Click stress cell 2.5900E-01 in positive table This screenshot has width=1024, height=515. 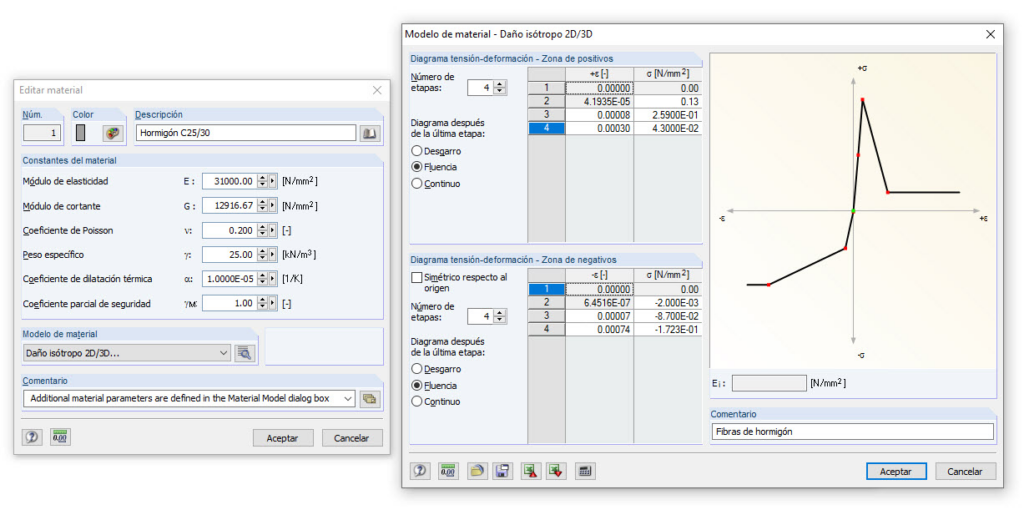[667, 115]
